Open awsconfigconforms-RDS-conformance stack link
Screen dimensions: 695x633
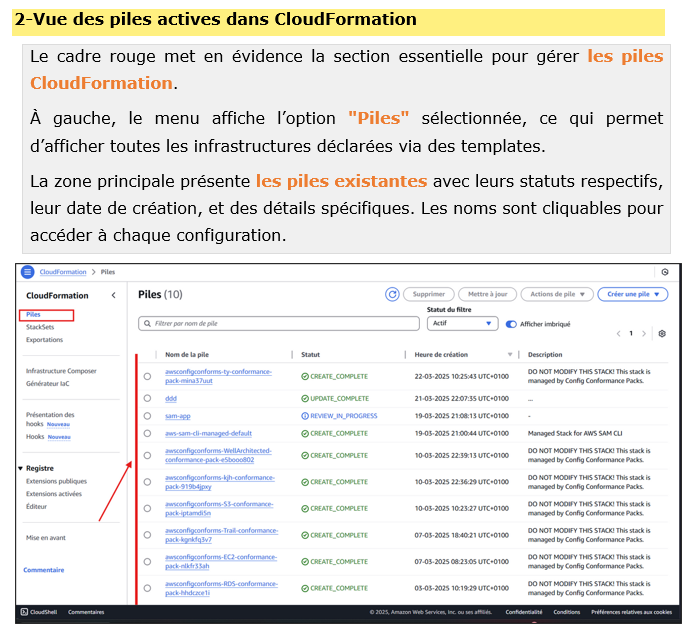pos(222,589)
